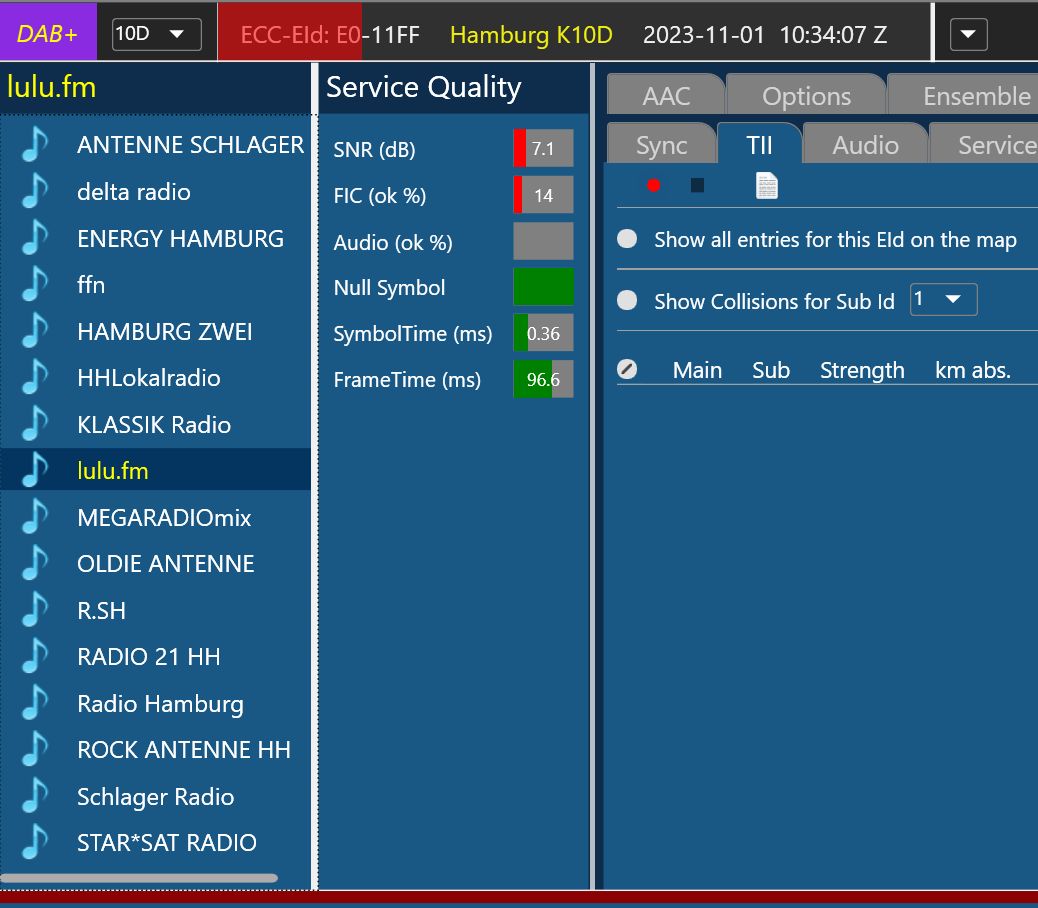Click the SNR (dB) level bar

543,149
